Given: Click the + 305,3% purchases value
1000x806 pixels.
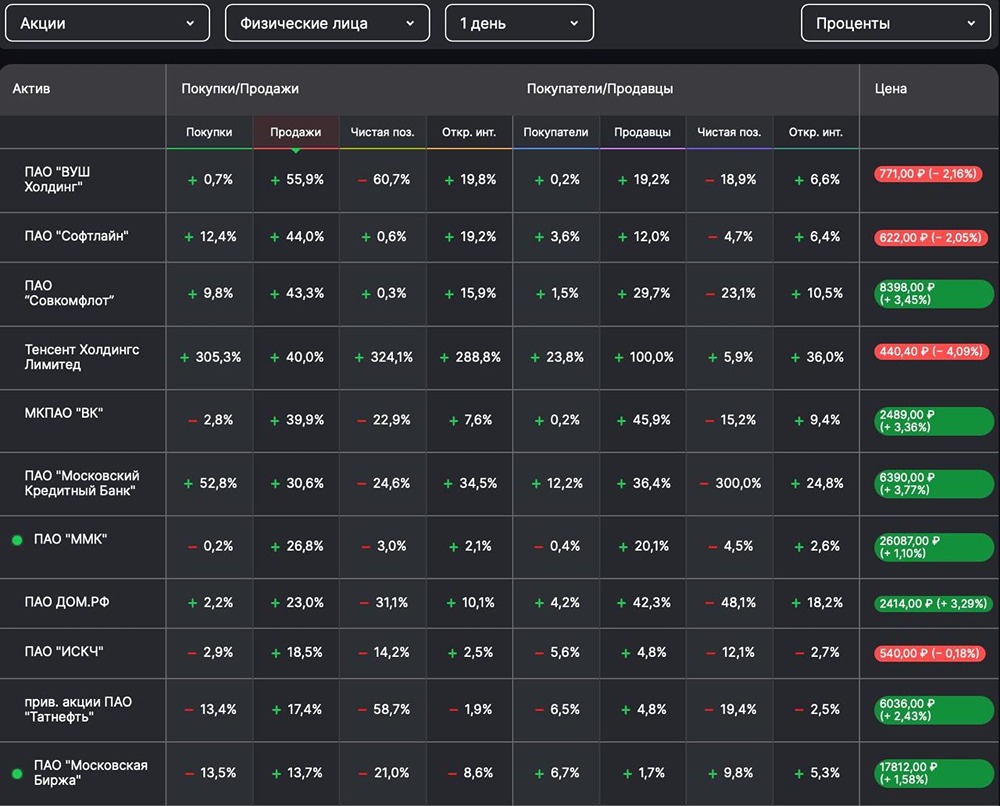Looking at the screenshot, I should point(210,357).
